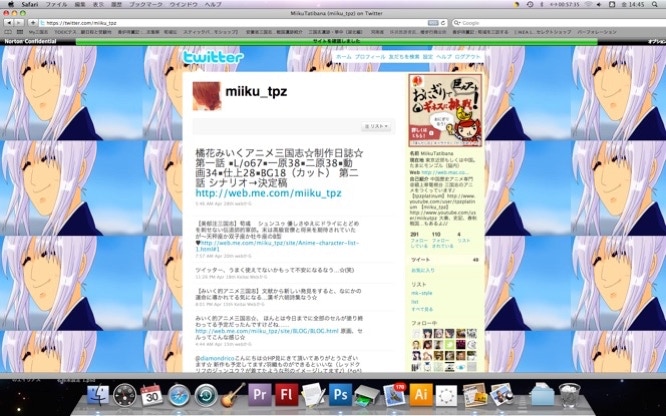Open the 編集 menu

coord(79,4)
